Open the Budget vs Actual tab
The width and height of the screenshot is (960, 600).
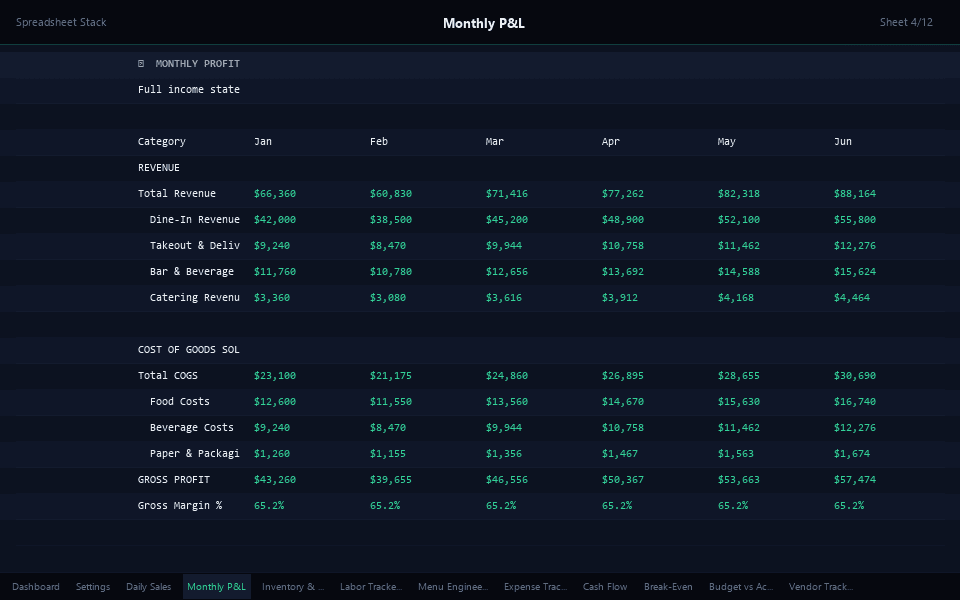pyautogui.click(x=741, y=587)
